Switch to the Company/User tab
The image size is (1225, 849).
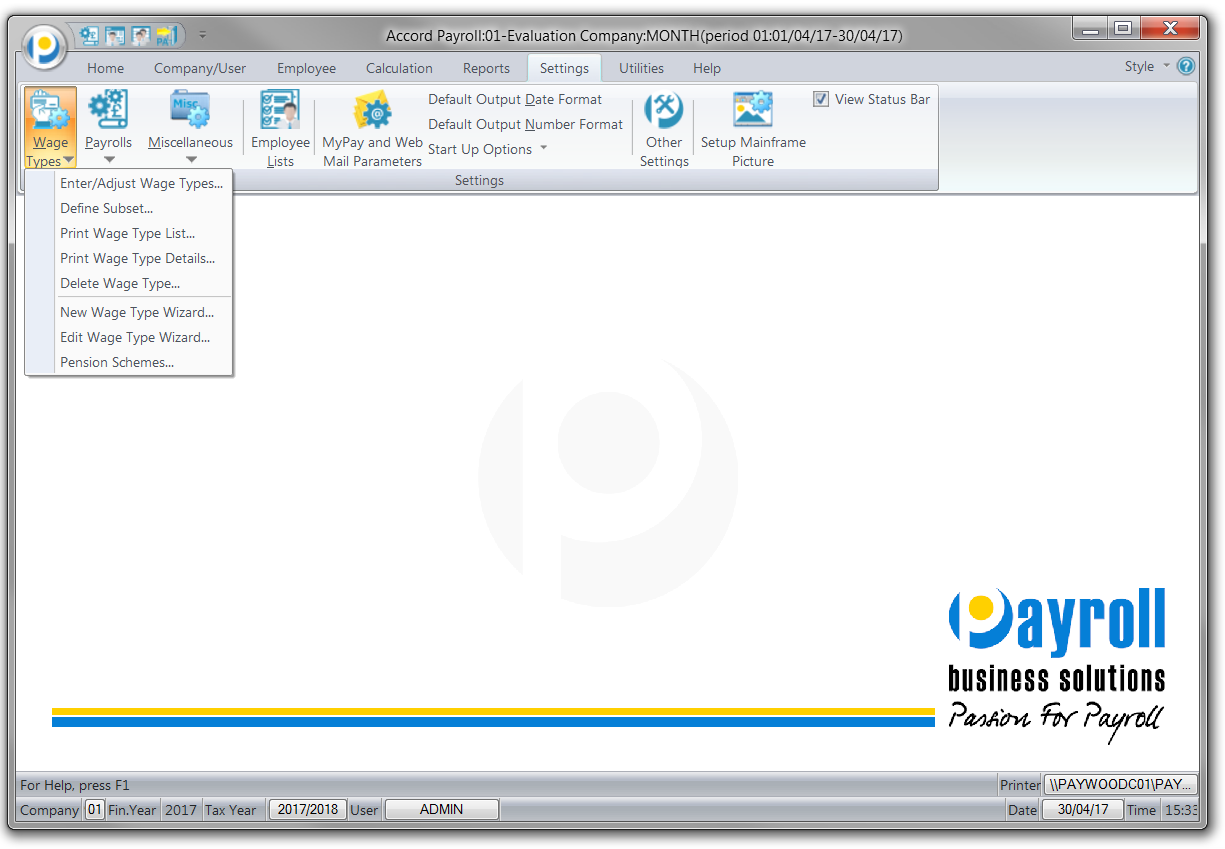click(200, 68)
